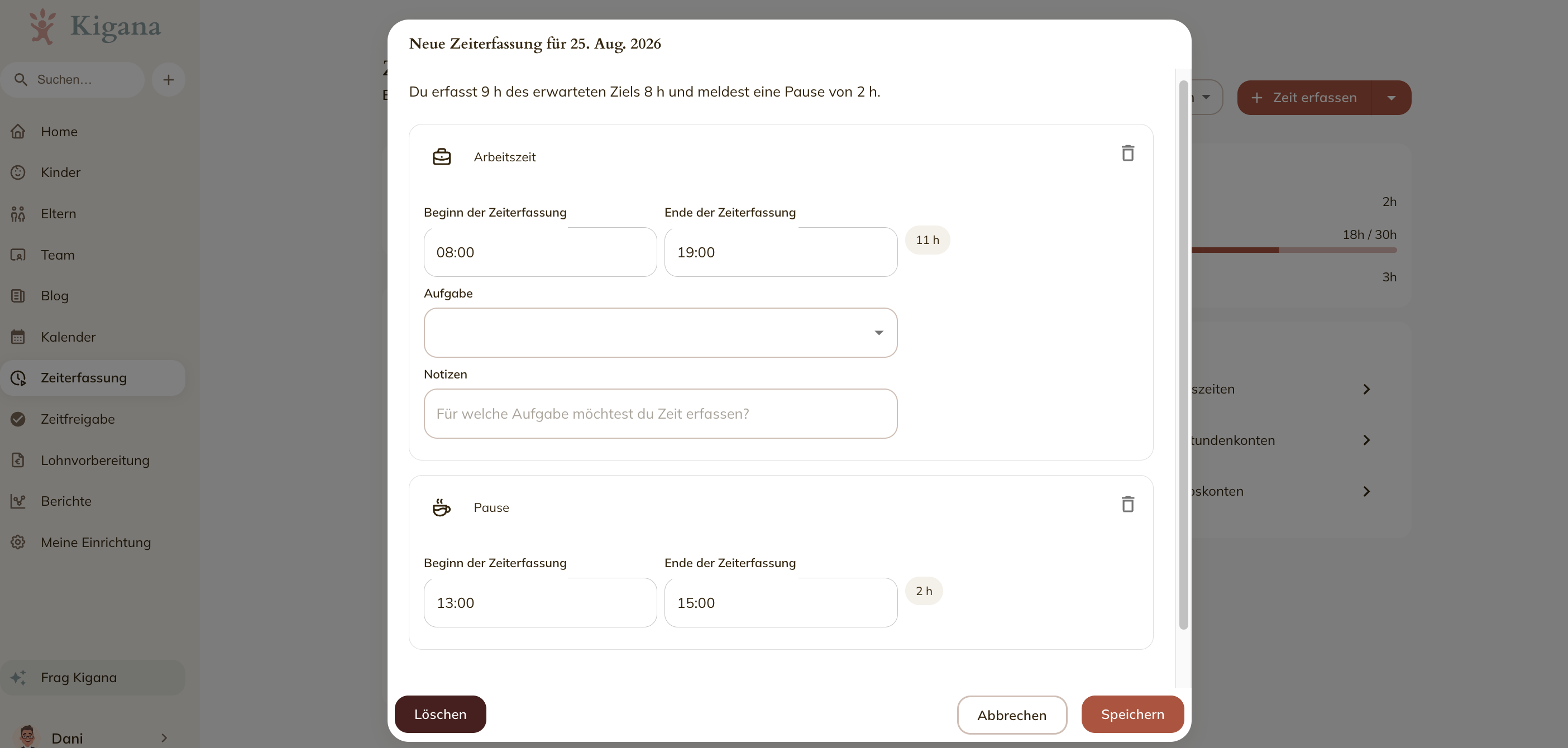Edit the Arbeitszeit end time 19:00
The width and height of the screenshot is (1568, 748).
click(780, 252)
